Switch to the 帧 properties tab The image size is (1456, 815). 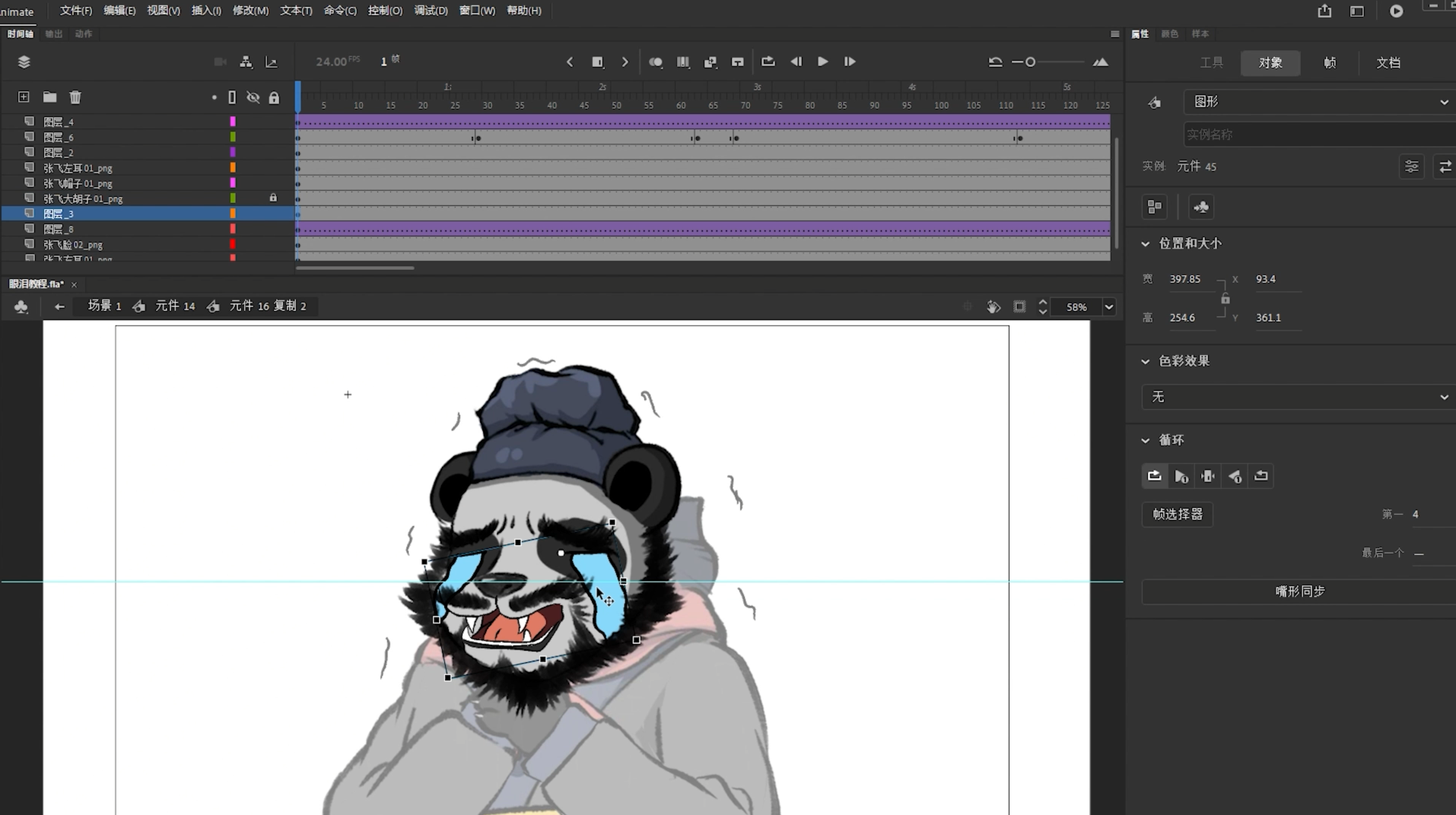click(1330, 63)
